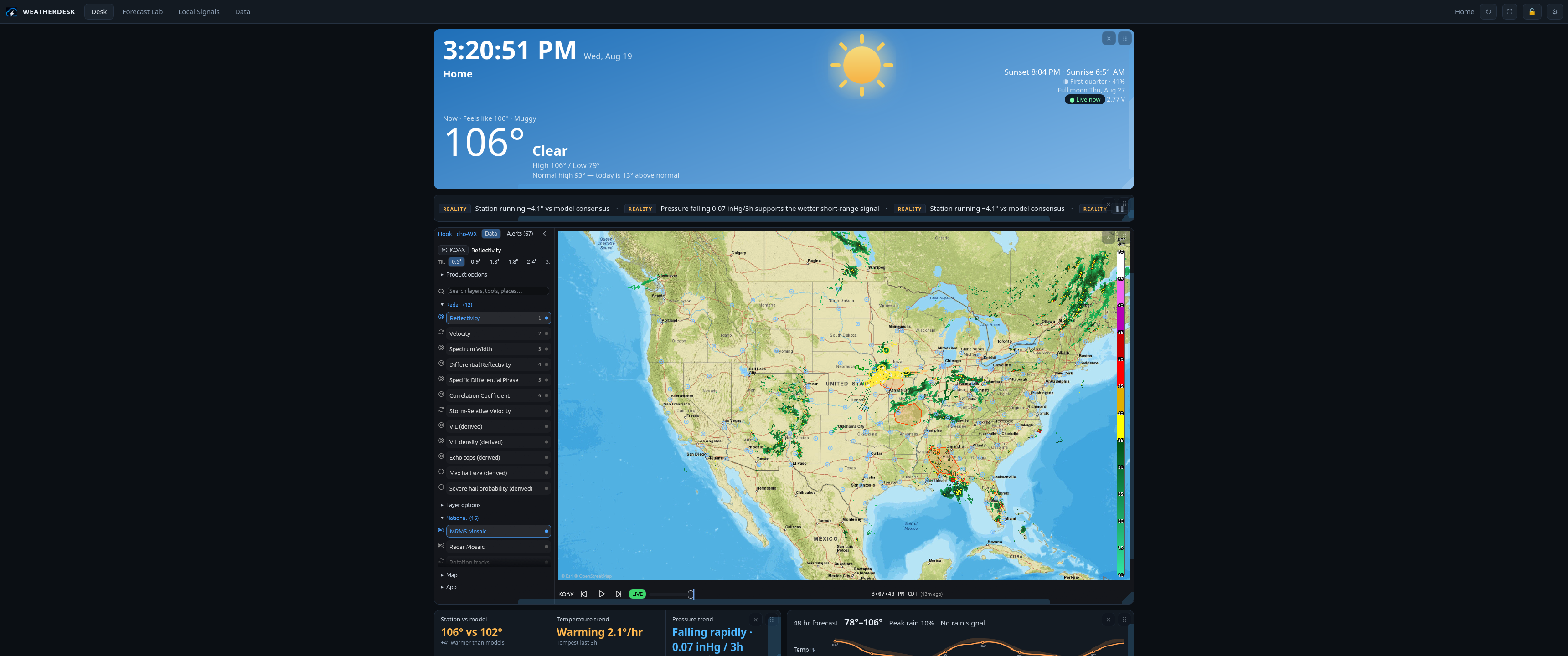Image resolution: width=1568 pixels, height=656 pixels.
Task: Step to next radar frame
Action: (x=619, y=594)
